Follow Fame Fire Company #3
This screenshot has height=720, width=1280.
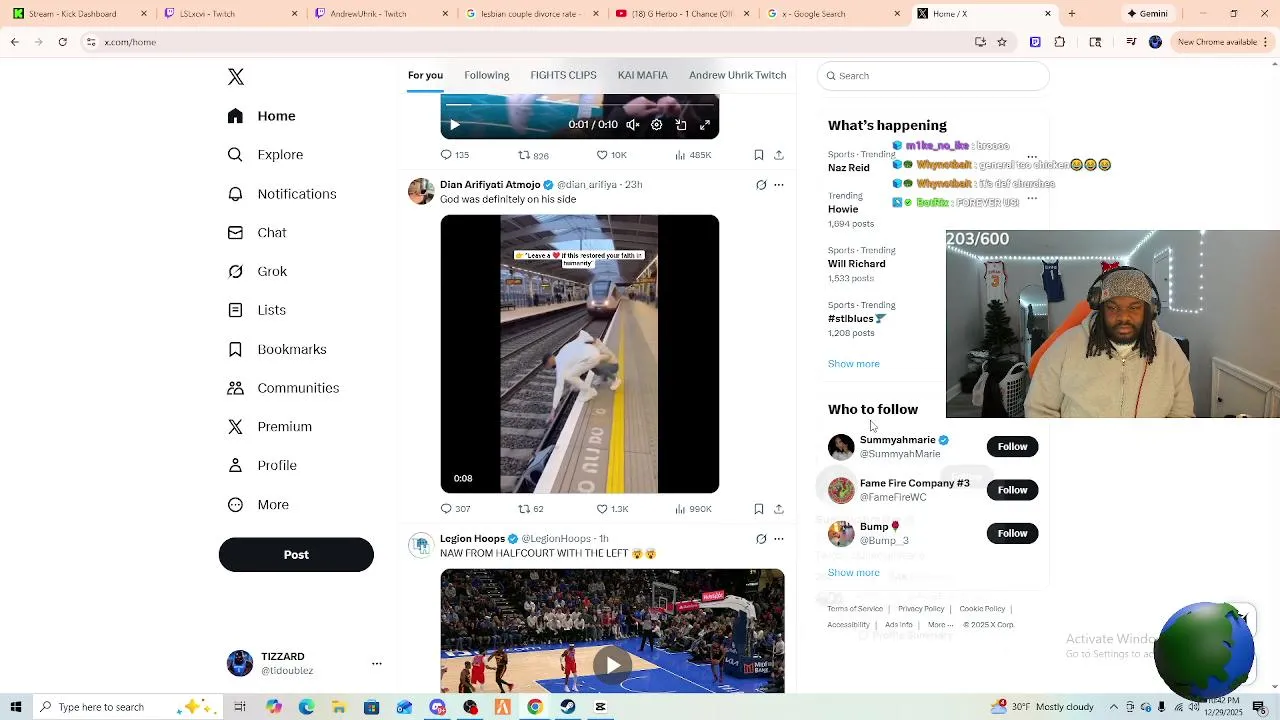(1012, 490)
